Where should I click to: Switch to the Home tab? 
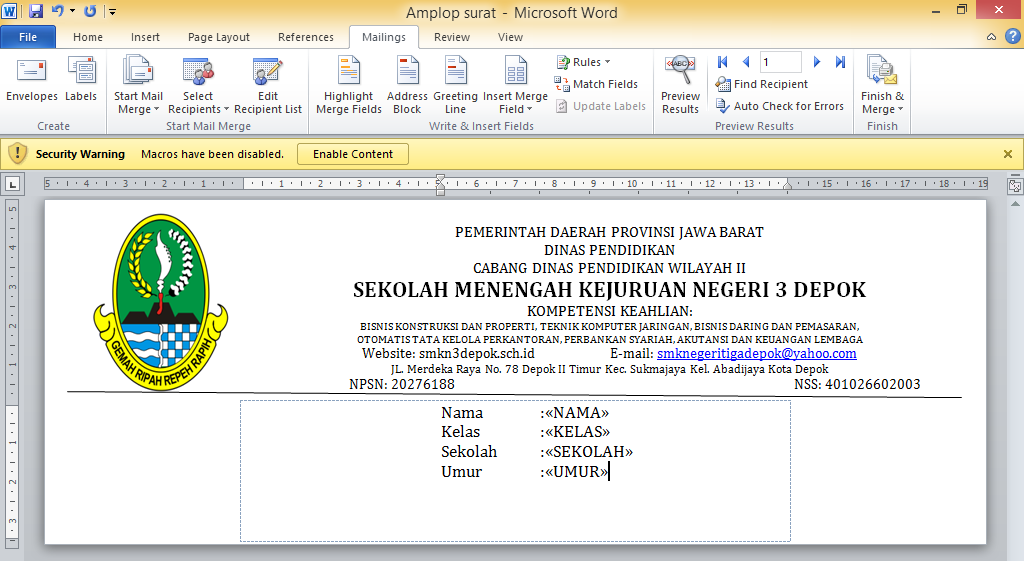[x=88, y=37]
